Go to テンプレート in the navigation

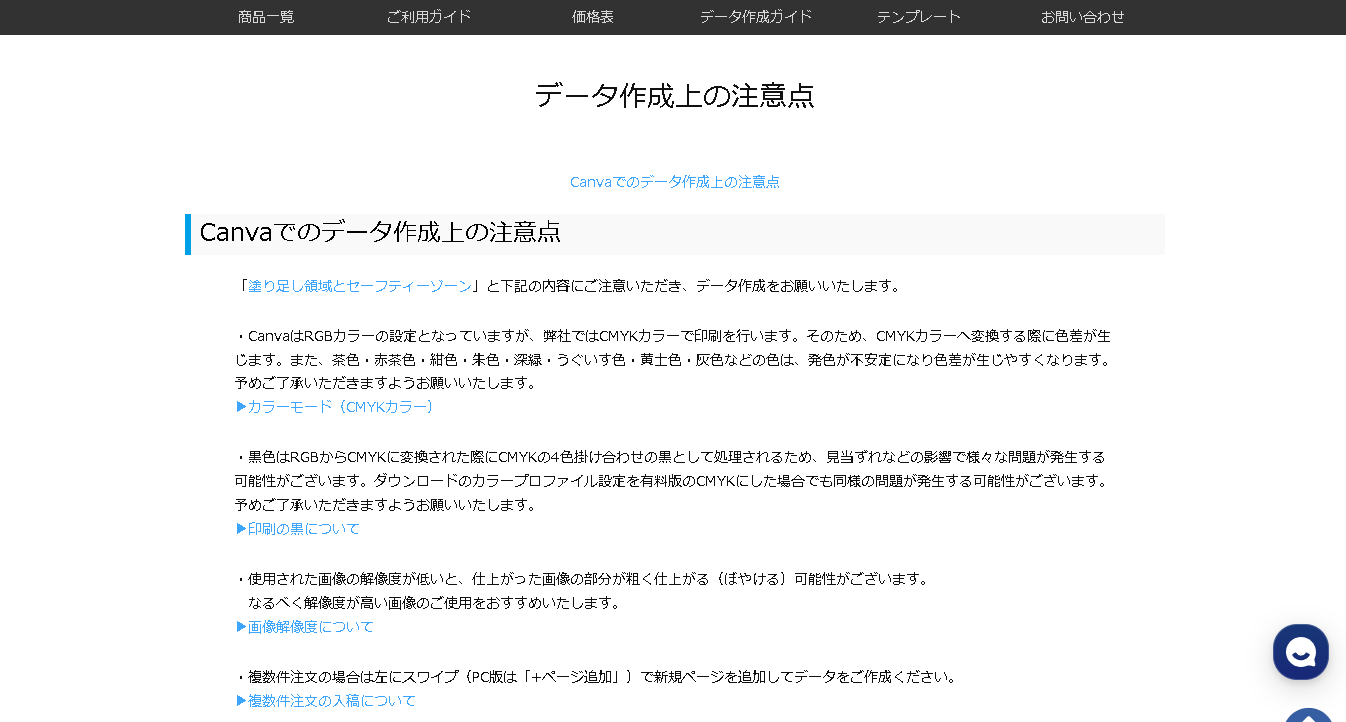coord(919,17)
